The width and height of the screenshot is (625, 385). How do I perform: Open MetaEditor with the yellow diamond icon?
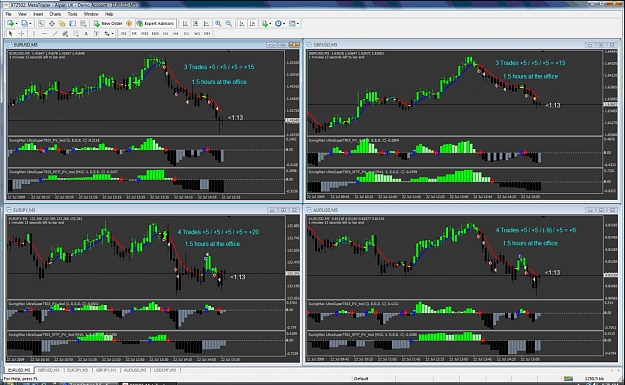pos(129,24)
